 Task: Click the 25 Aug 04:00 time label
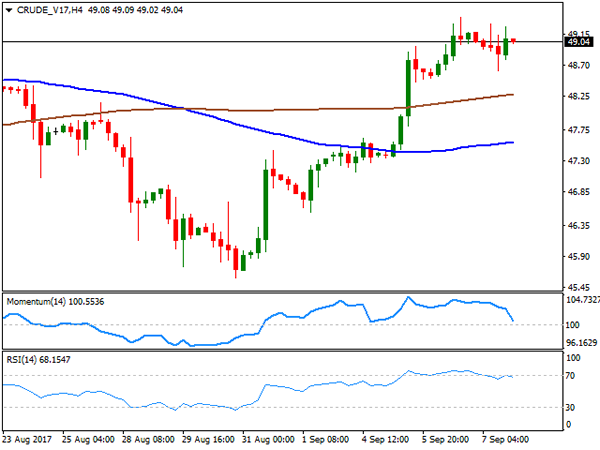[x=88, y=439]
